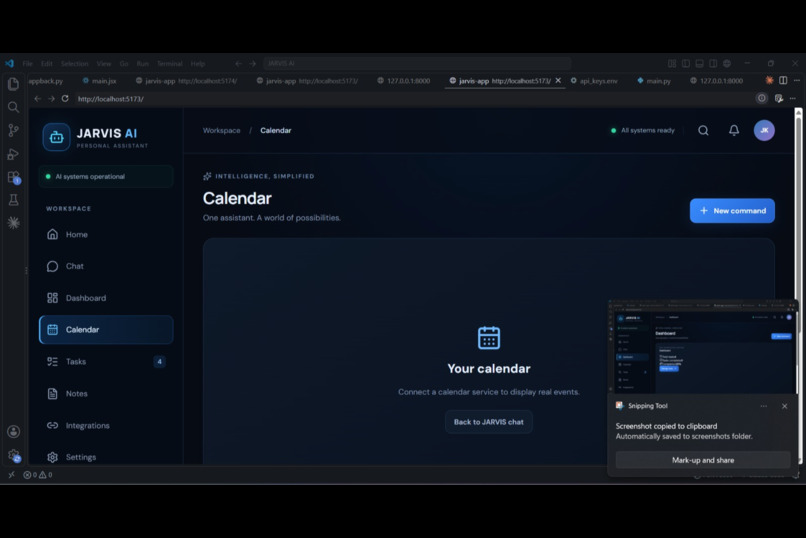
Task: Go back in the browser preview
Action: click(x=38, y=99)
